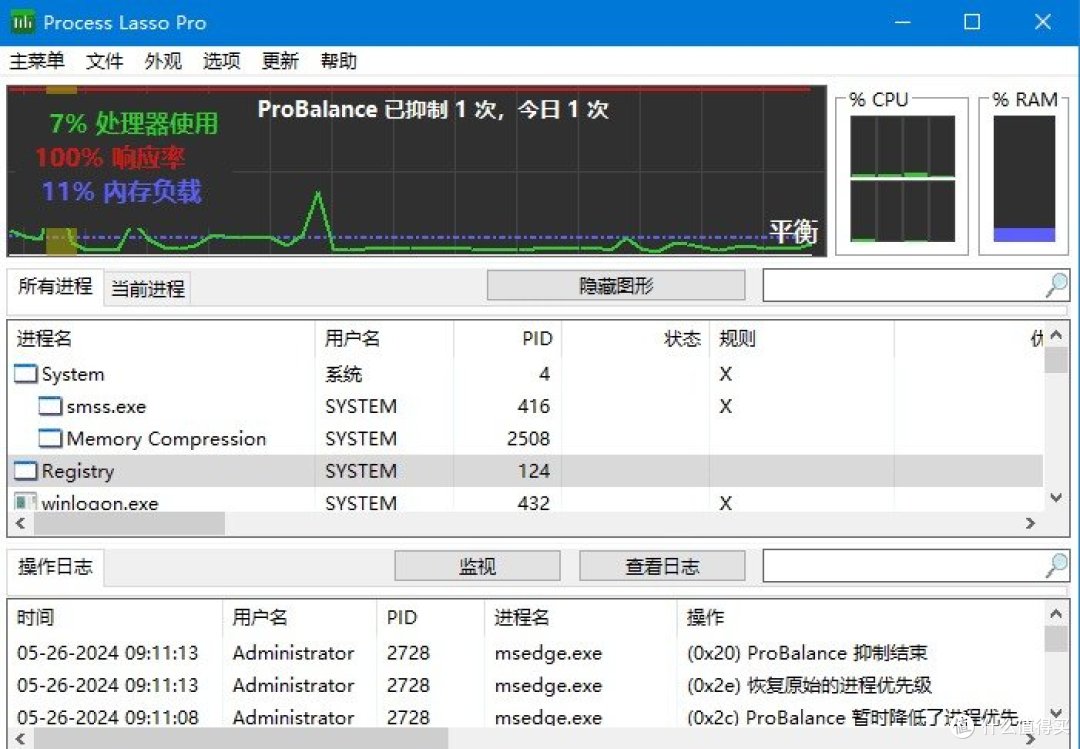Switch to the 当前进程 tab
Image resolution: width=1080 pixels, height=749 pixels.
(146, 288)
